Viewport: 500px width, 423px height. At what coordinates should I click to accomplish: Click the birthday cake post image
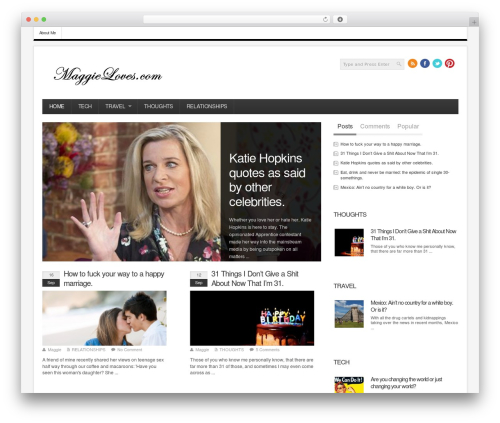point(252,318)
